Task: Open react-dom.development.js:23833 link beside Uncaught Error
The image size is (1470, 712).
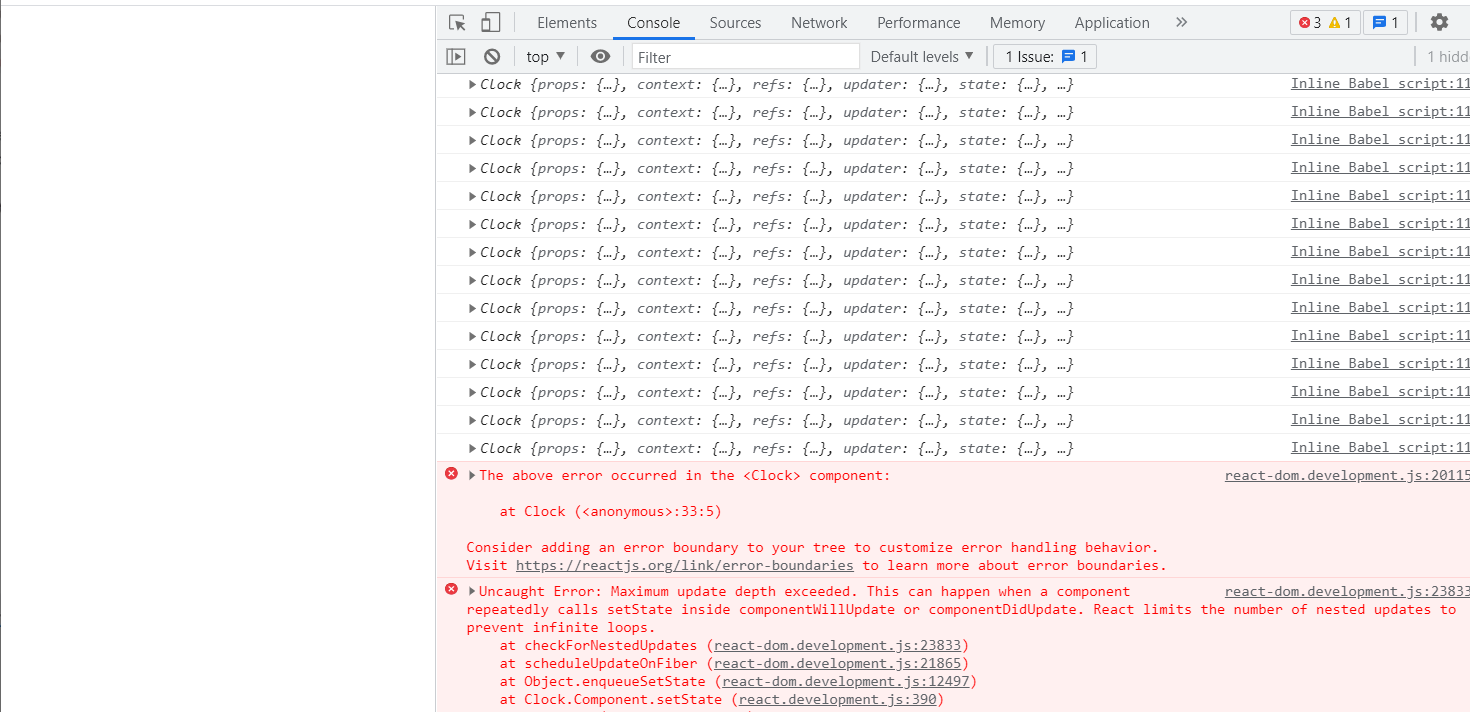Action: tap(1347, 591)
